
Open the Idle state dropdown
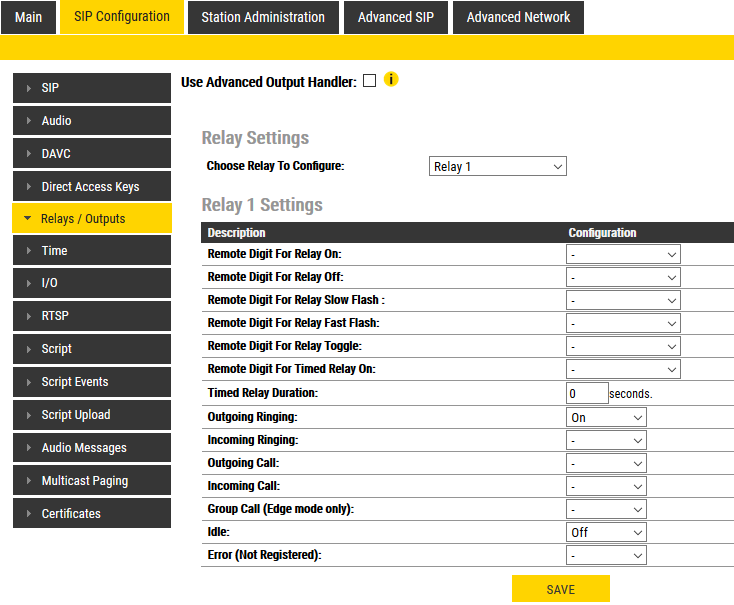click(x=606, y=532)
